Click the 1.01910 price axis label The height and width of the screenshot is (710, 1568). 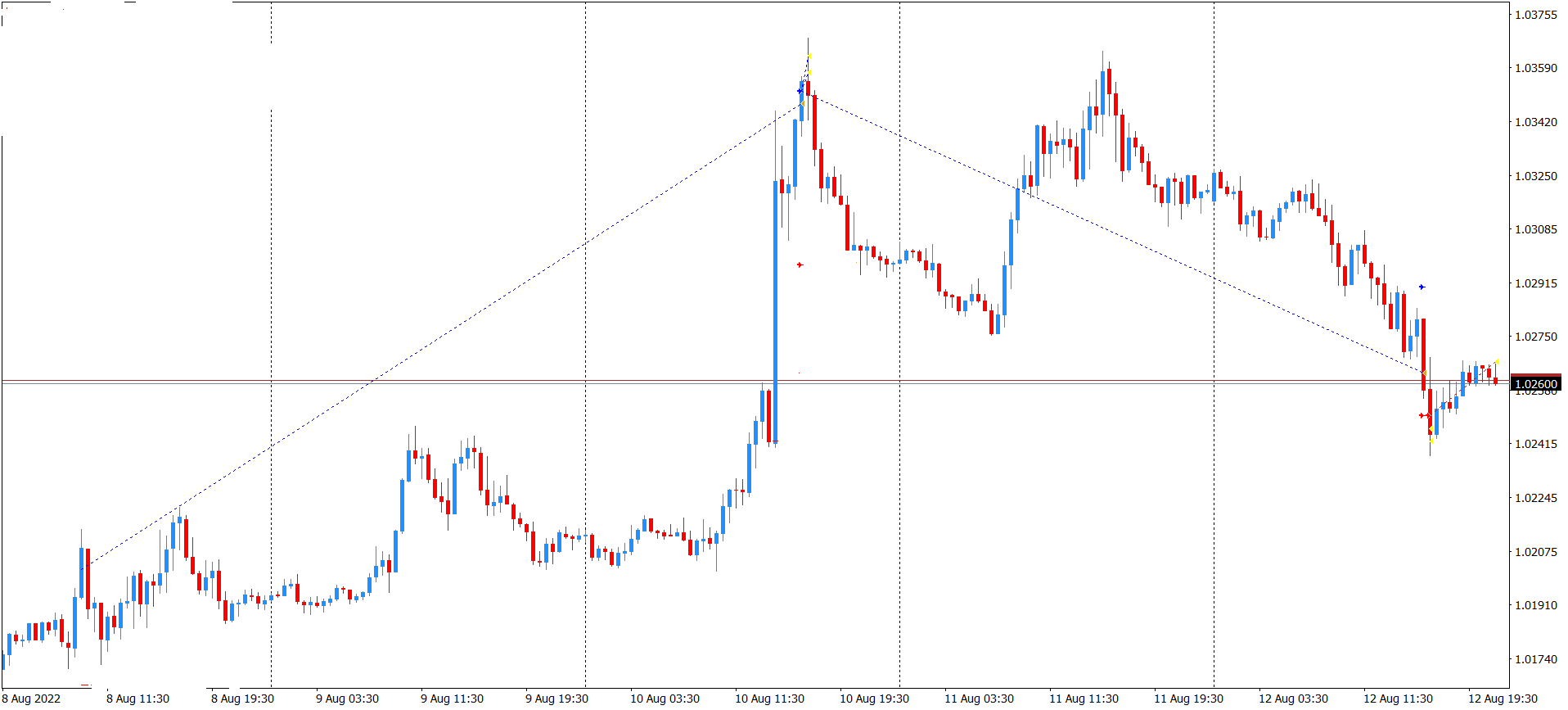tap(1536, 605)
